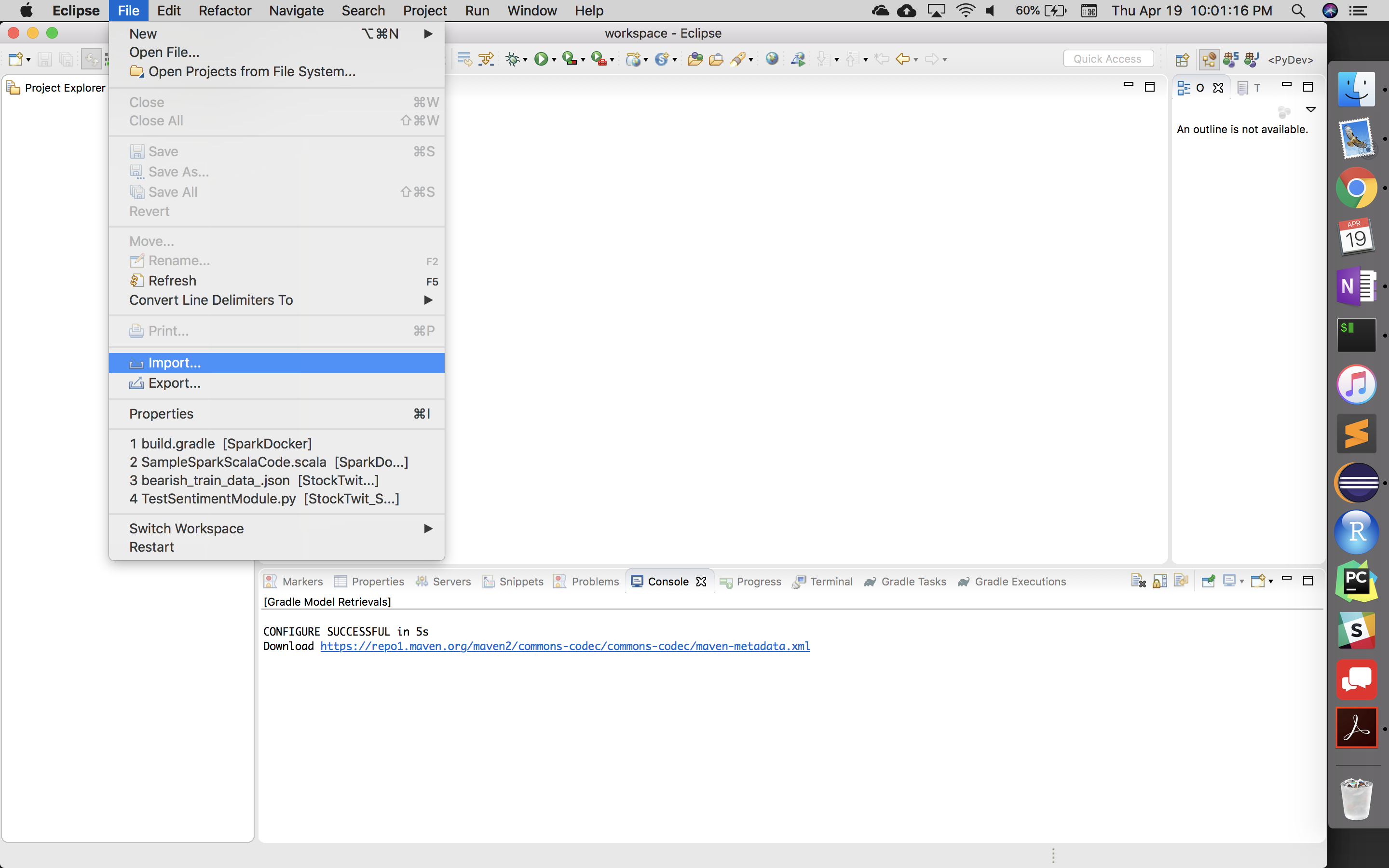Toggle Scroll Lock in the console
The height and width of the screenshot is (868, 1389).
tap(1159, 581)
